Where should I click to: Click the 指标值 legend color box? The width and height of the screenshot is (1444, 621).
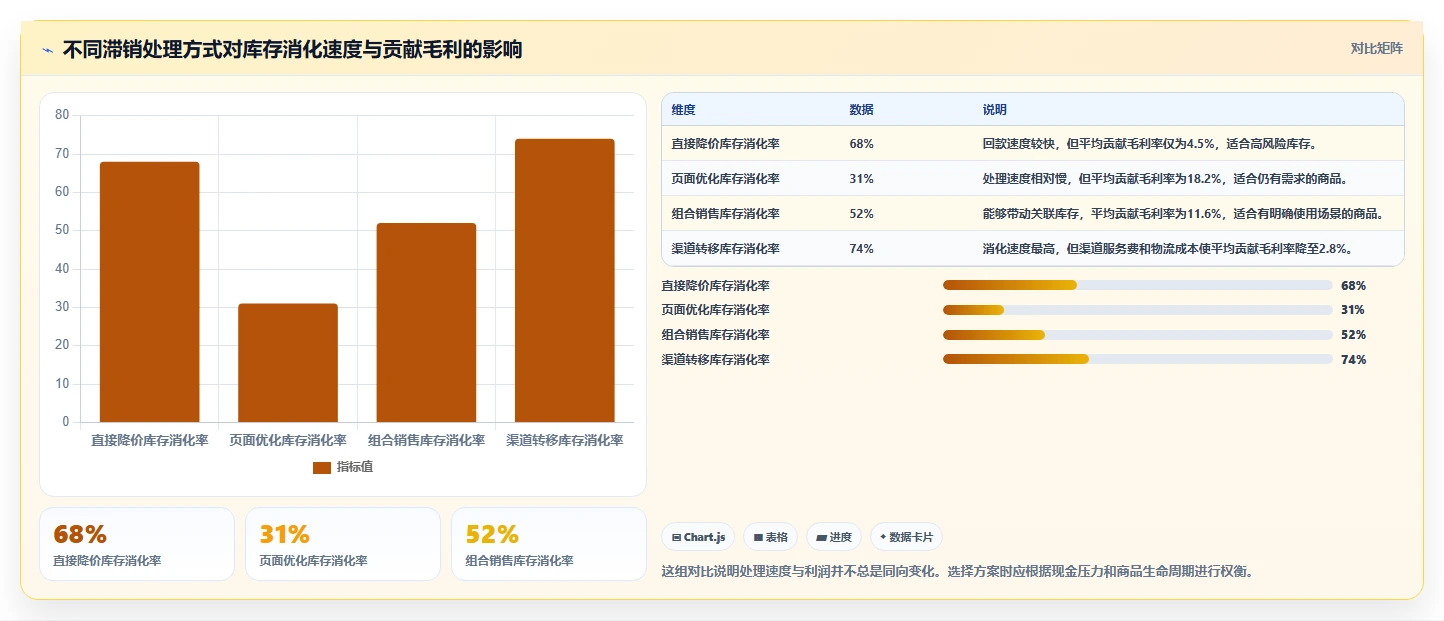pos(322,467)
